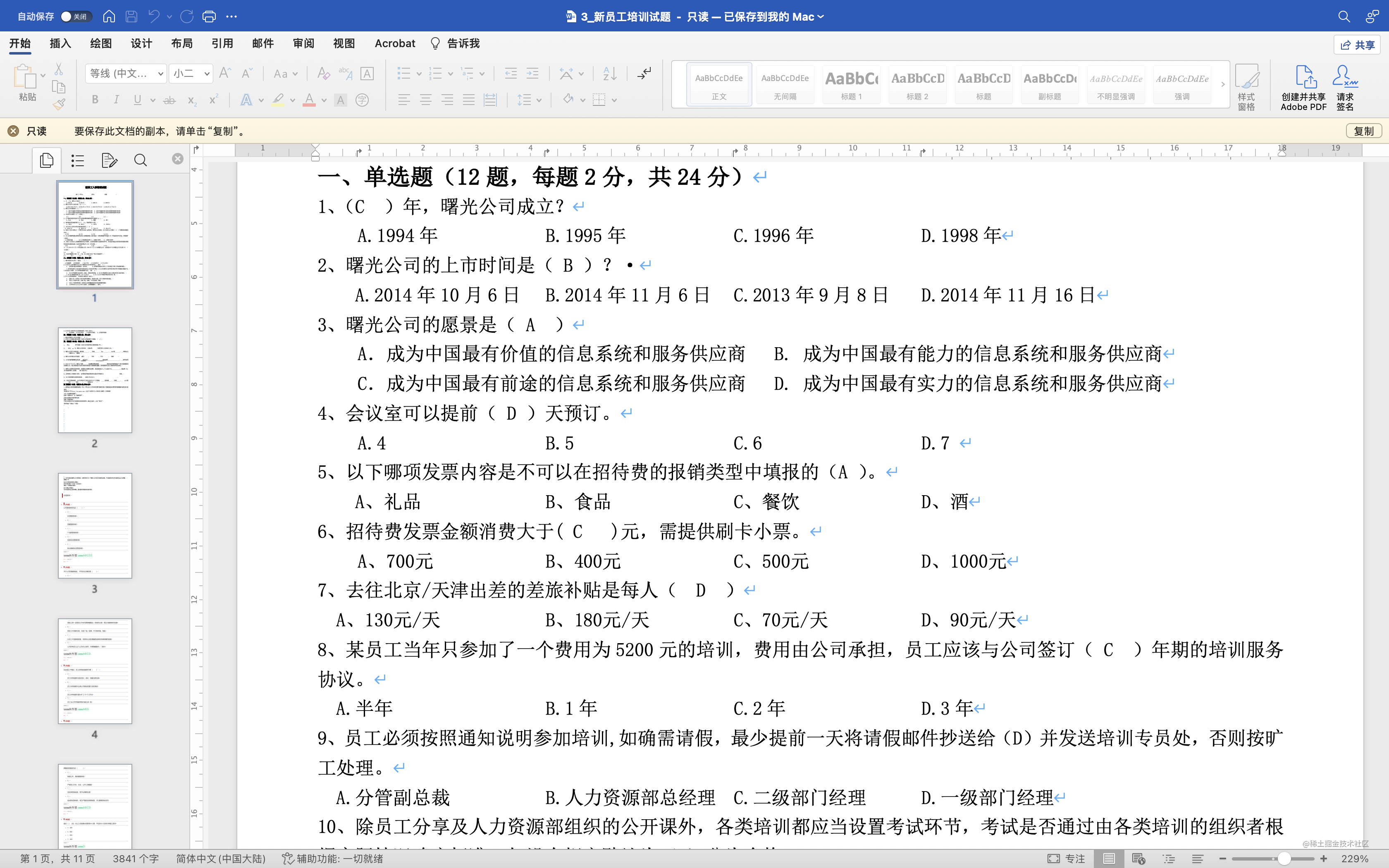This screenshot has height=868, width=1389.
Task: Click the Undo arrow icon
Action: pyautogui.click(x=153, y=17)
